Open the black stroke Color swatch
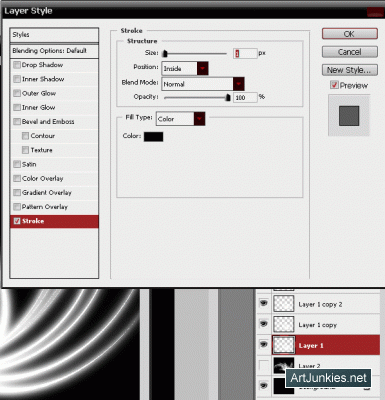This screenshot has width=385, height=400. point(153,136)
